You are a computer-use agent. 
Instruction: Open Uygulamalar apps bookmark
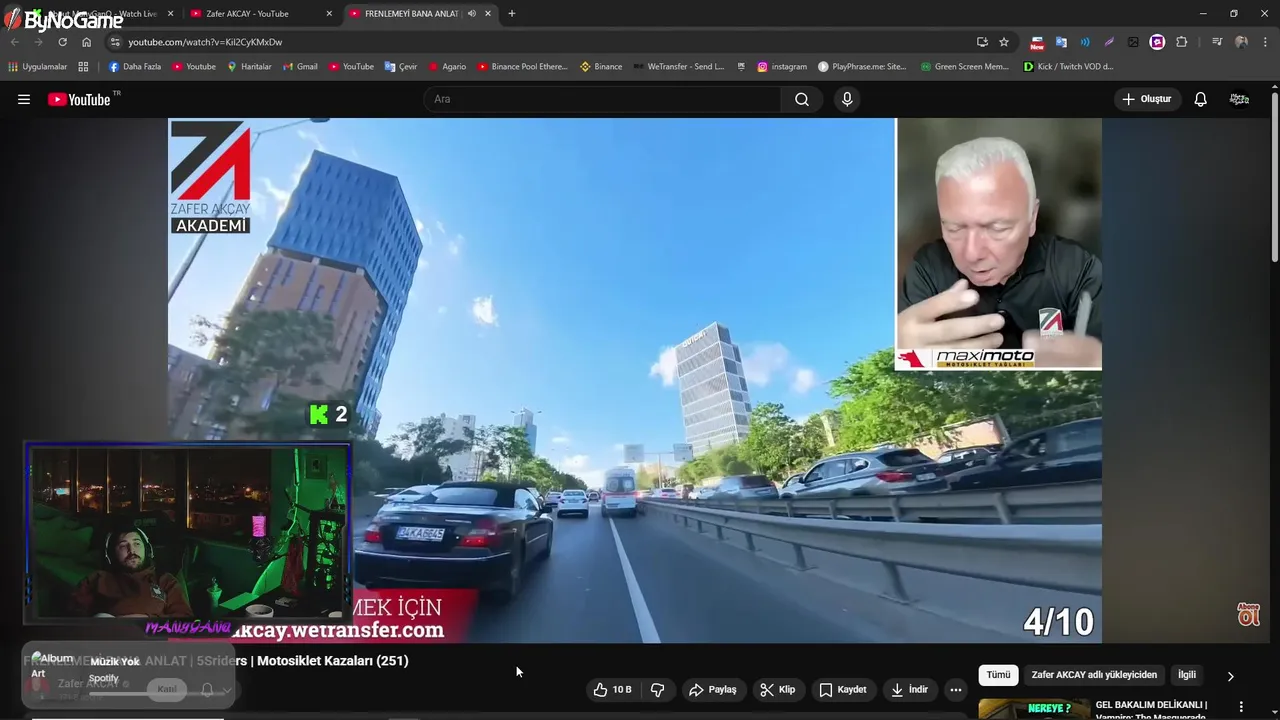click(x=37, y=67)
